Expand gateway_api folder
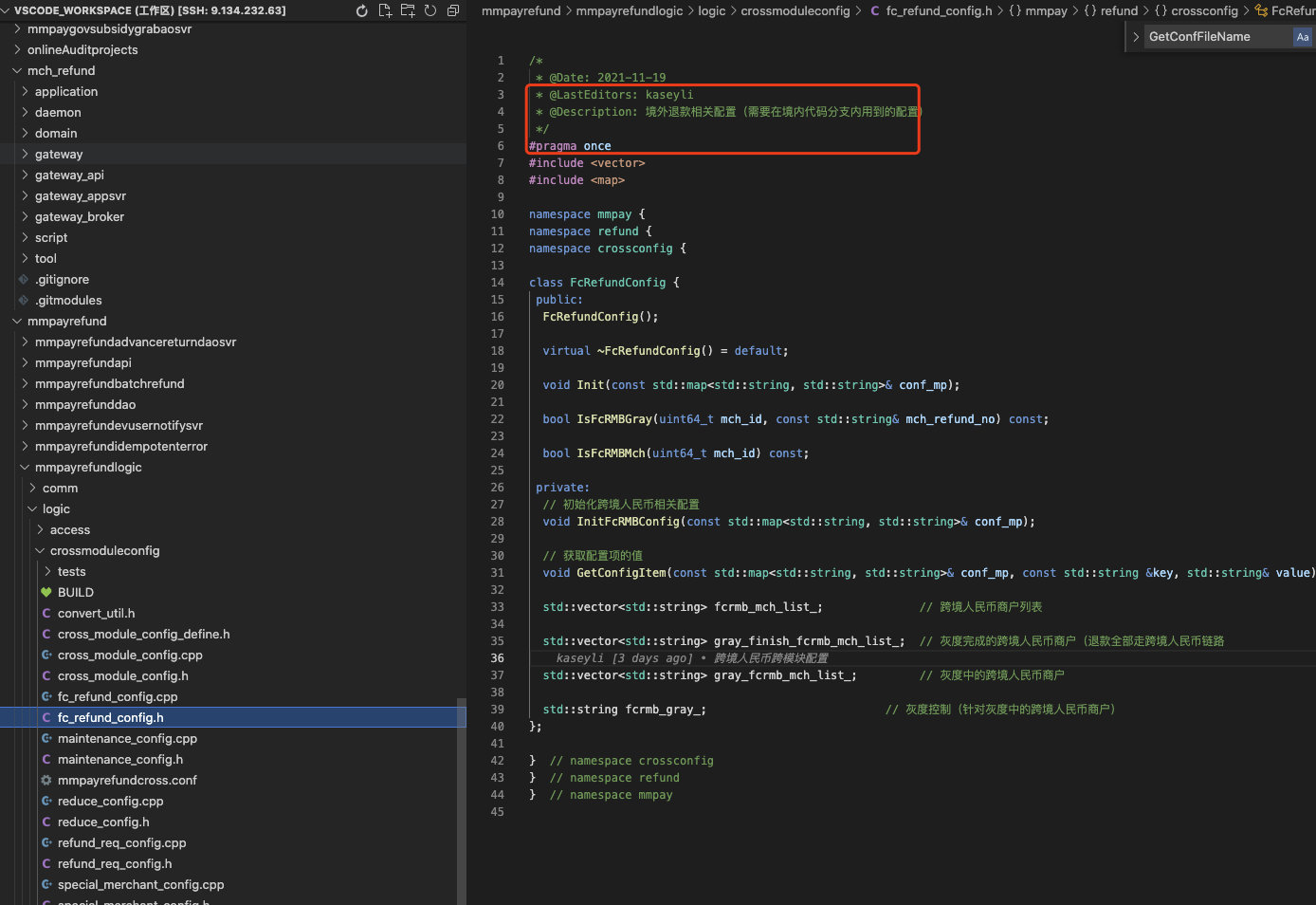The image size is (1316, 905). tap(25, 175)
